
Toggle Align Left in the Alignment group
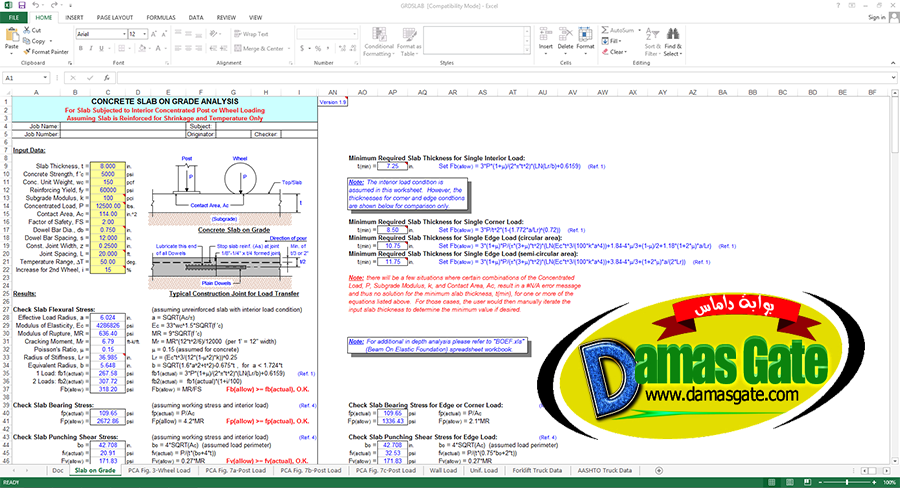point(178,49)
